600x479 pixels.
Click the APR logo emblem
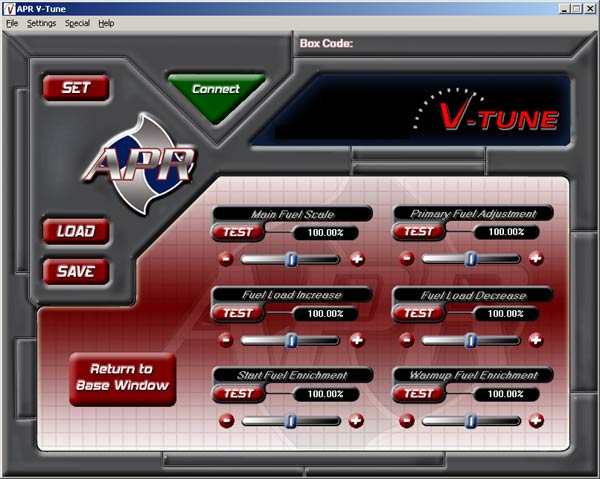click(x=140, y=164)
